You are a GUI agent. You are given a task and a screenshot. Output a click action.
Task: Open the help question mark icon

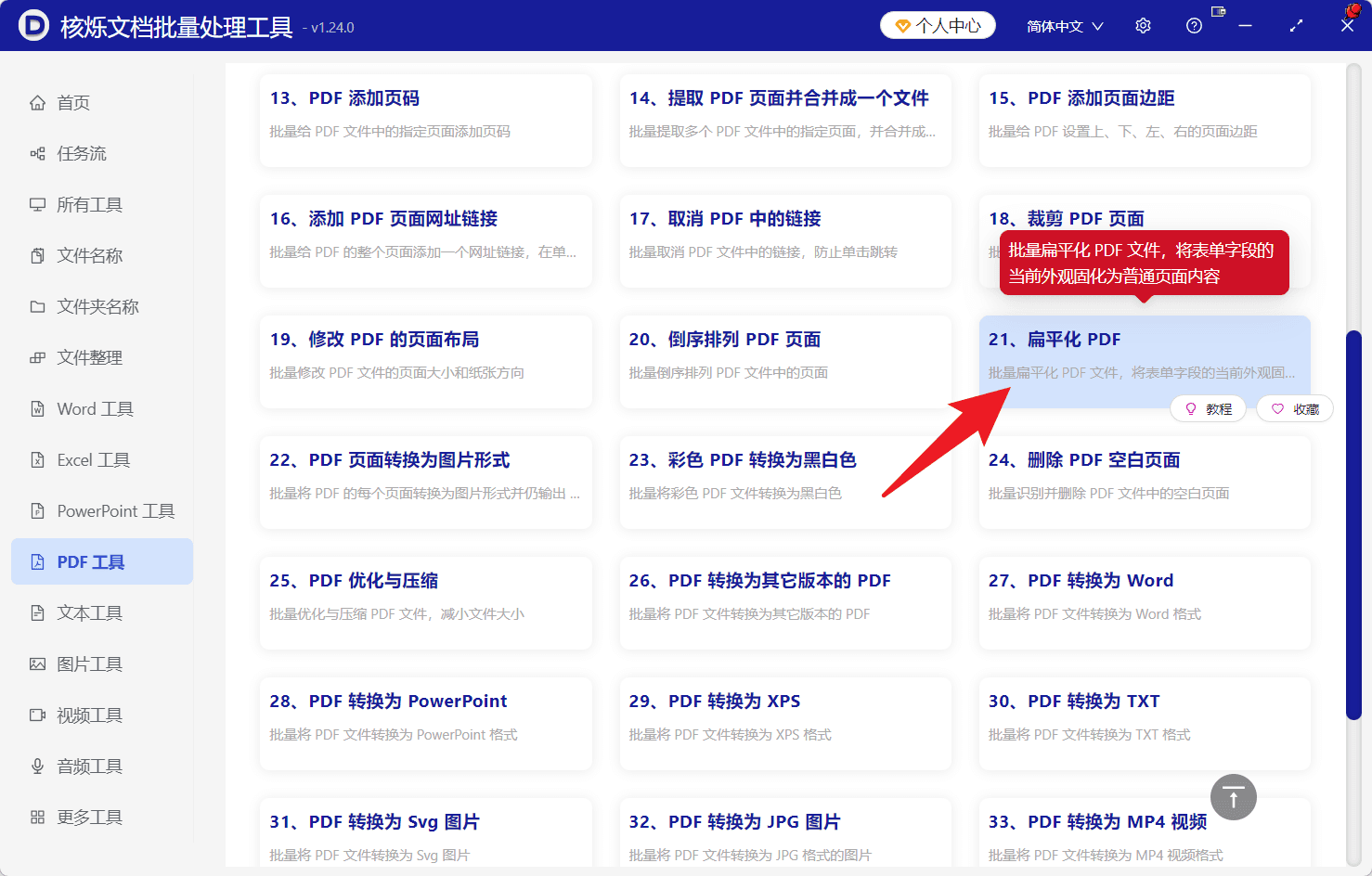(1194, 26)
